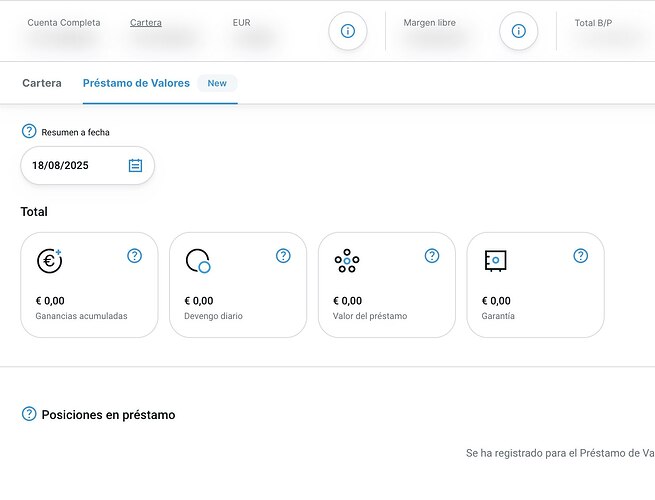
Task: Show help for Garantía card
Action: [x=581, y=256]
